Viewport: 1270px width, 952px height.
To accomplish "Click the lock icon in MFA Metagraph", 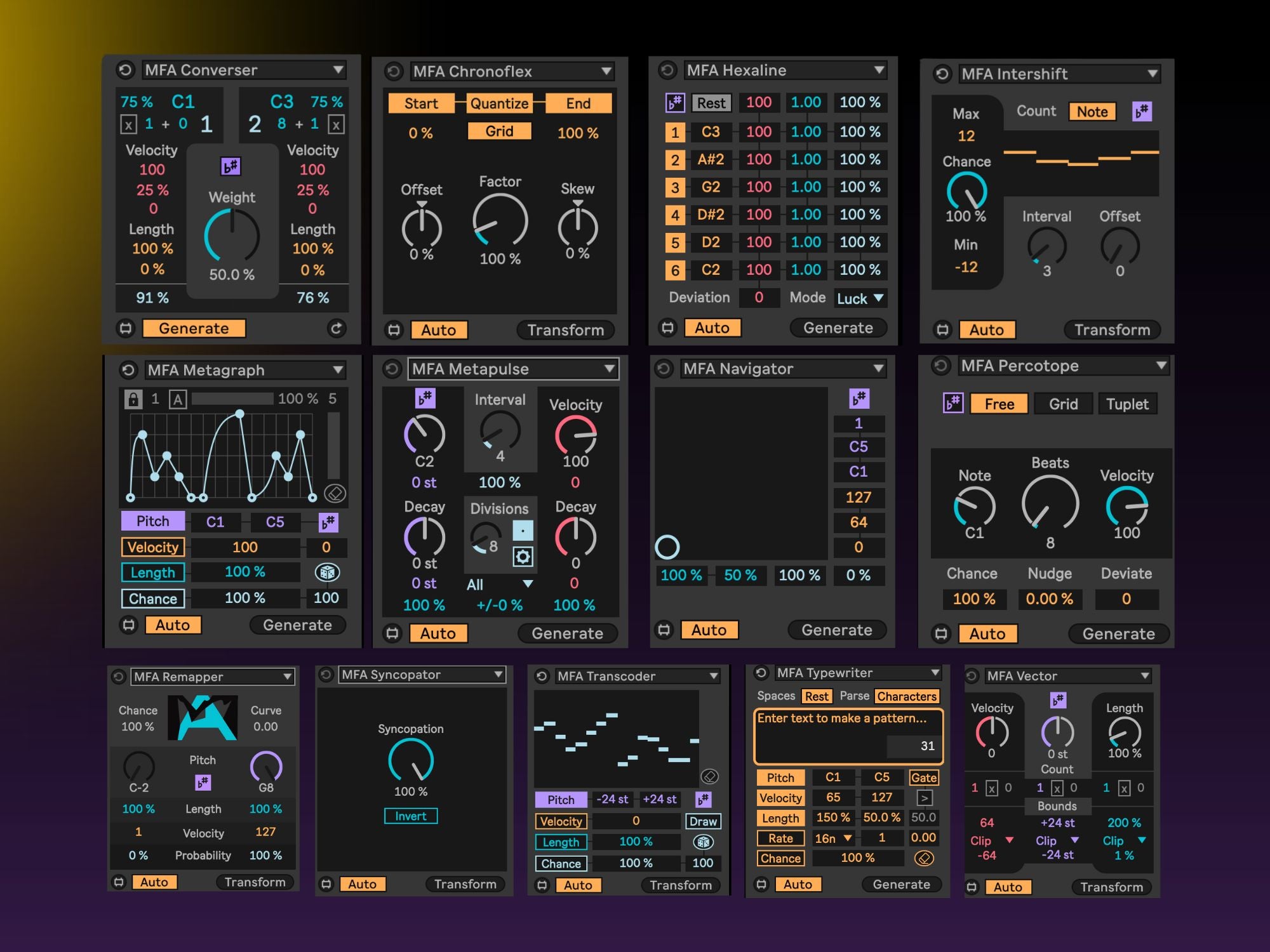I will point(133,399).
